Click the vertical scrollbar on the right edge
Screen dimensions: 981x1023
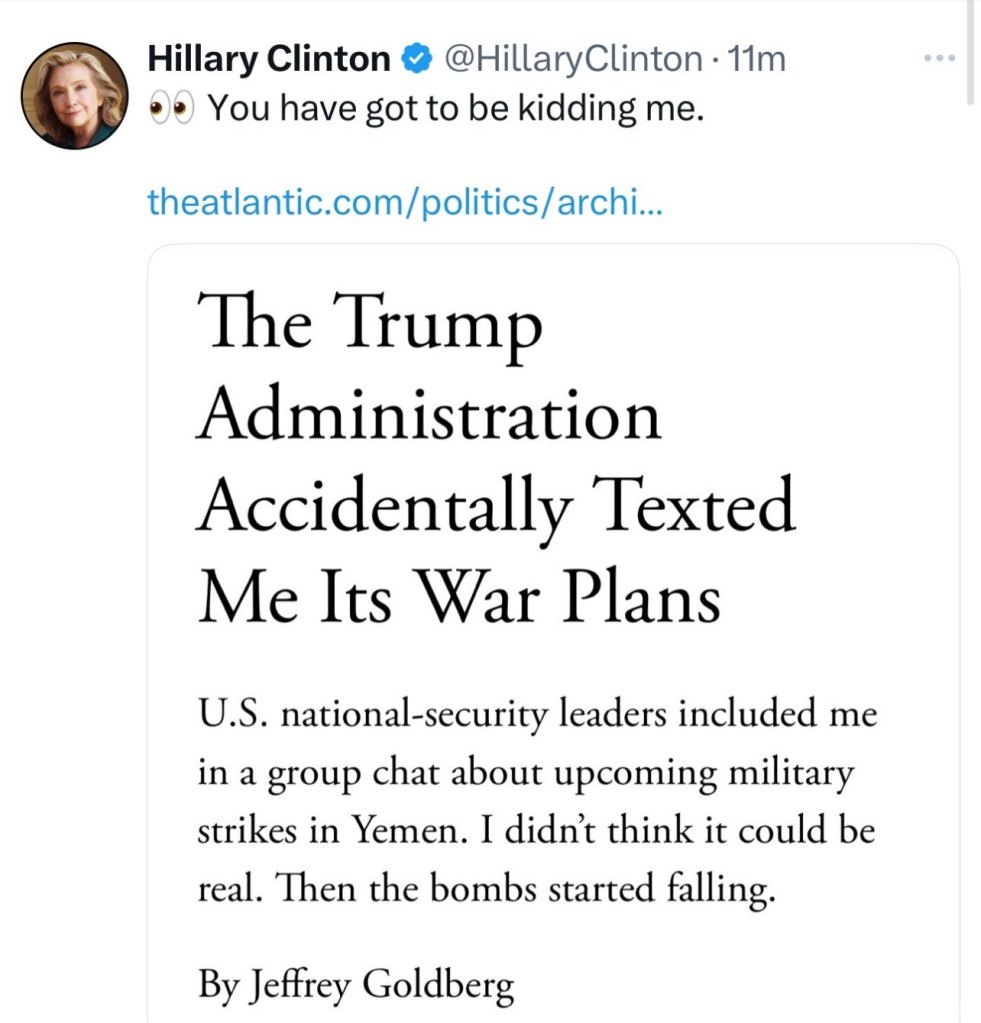(970, 50)
